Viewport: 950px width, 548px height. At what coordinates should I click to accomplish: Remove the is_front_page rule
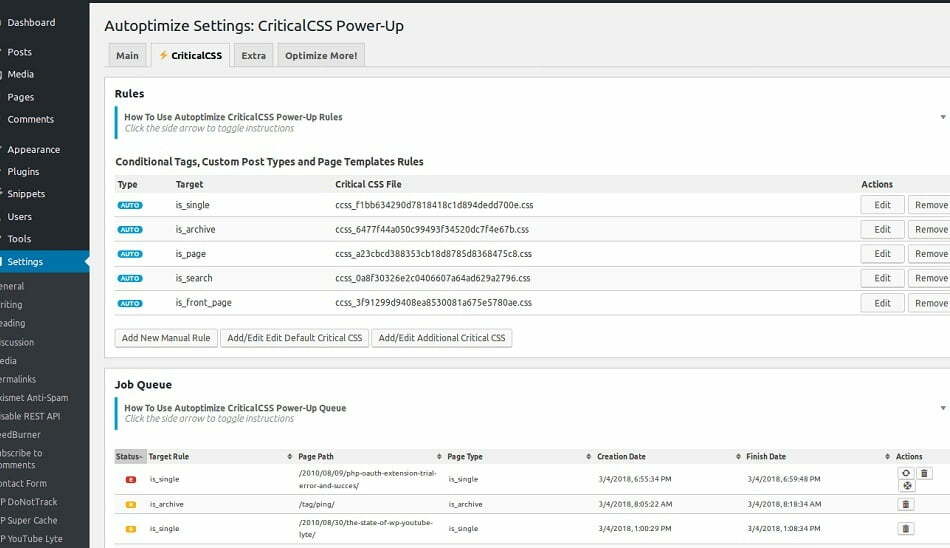point(929,303)
